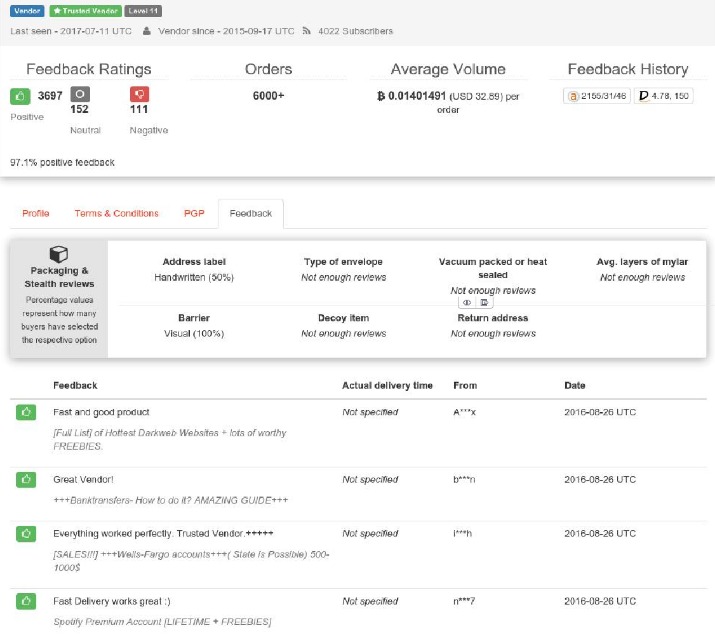Click the small icon right of the eye icon
This screenshot has height=635, width=715.
pos(484,302)
